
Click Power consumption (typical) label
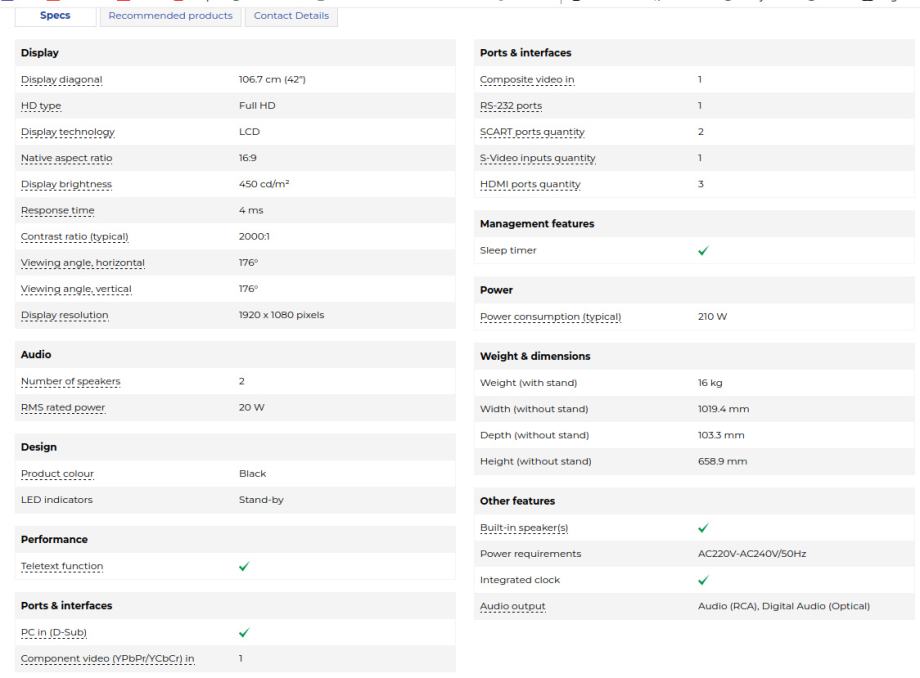[550, 317]
